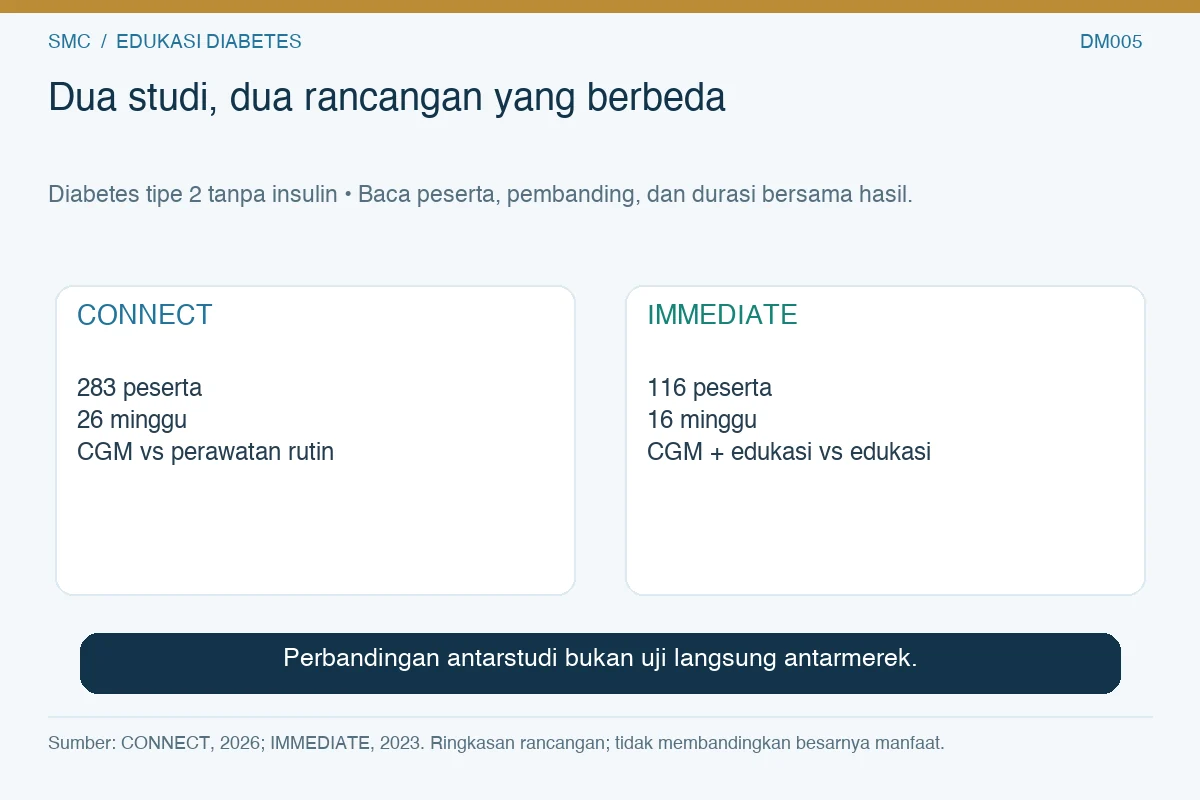Click "16 minggu" in IMMEDIATE card
The image size is (1200, 800).
coord(702,419)
